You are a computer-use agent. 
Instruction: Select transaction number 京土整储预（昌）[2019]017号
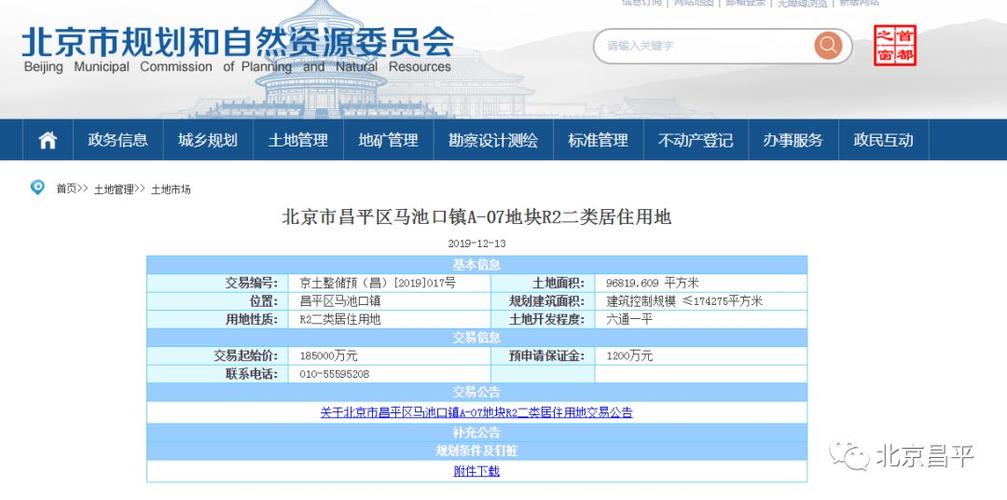pyautogui.click(x=378, y=283)
